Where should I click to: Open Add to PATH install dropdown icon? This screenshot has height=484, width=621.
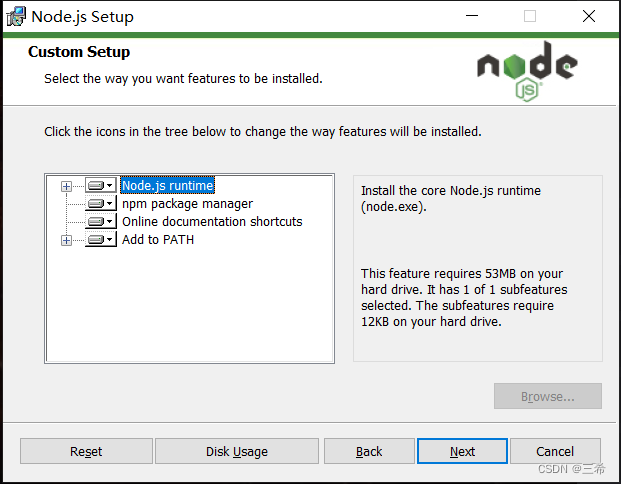tap(101, 240)
